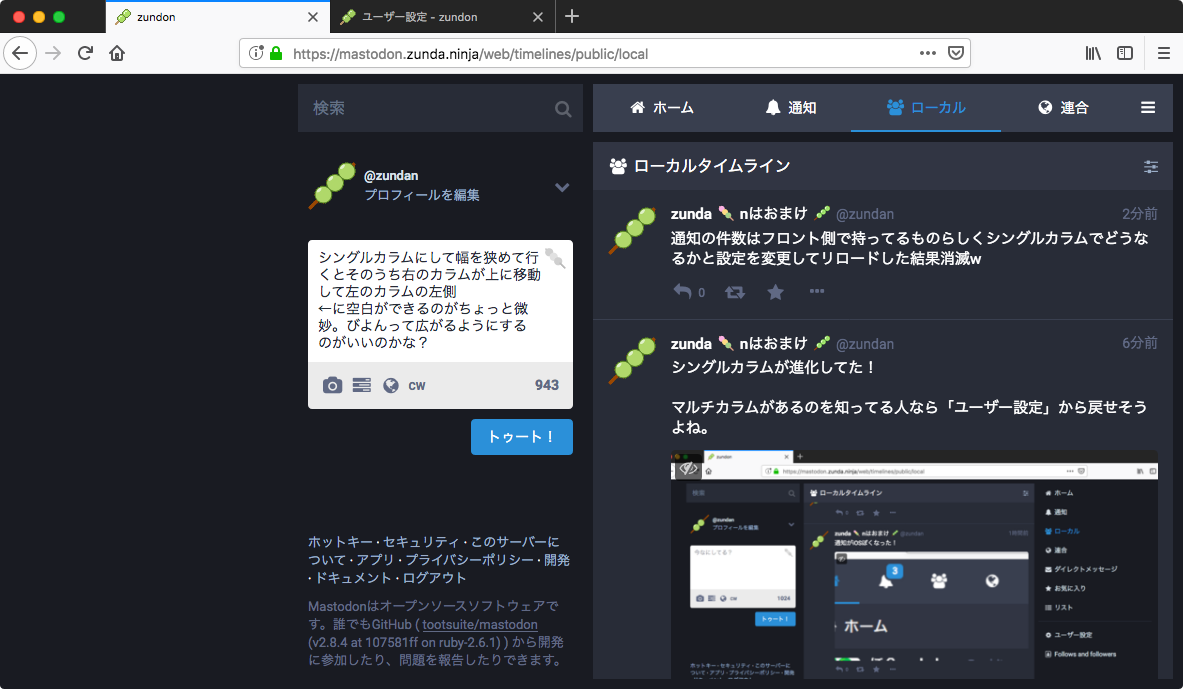Hide media with the eye-slash icon
This screenshot has height=689, width=1183.
[687, 469]
